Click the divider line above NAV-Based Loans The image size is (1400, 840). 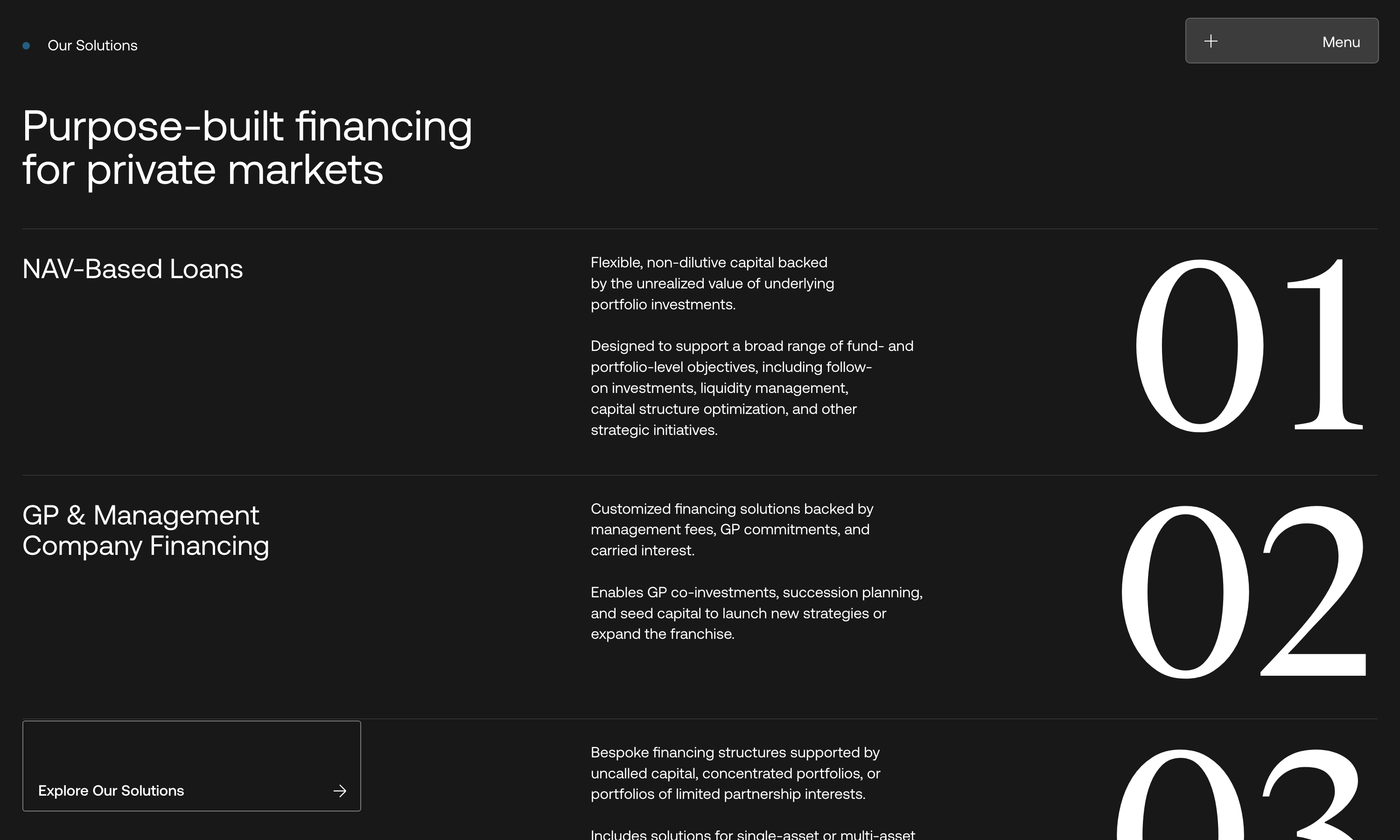(x=700, y=229)
